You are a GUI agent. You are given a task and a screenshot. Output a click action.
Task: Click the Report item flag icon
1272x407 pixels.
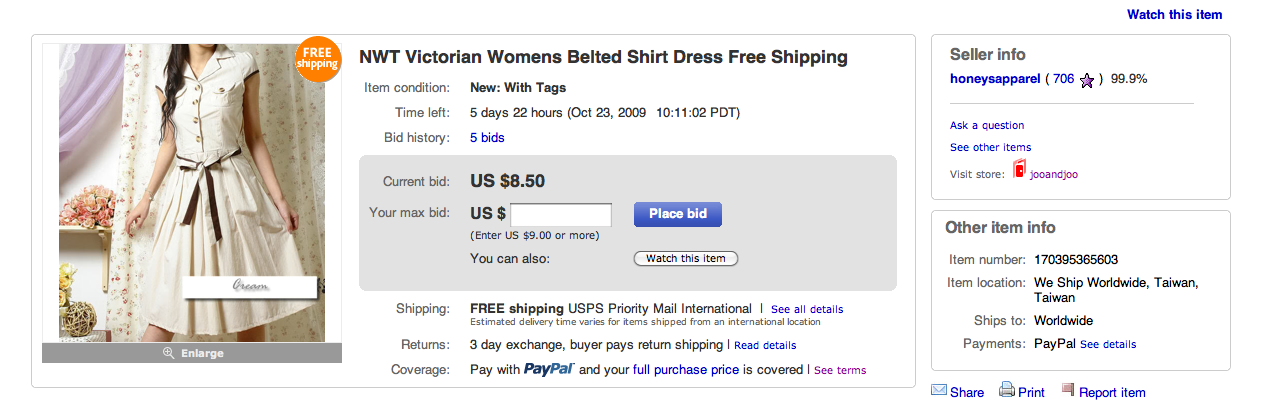click(1067, 390)
